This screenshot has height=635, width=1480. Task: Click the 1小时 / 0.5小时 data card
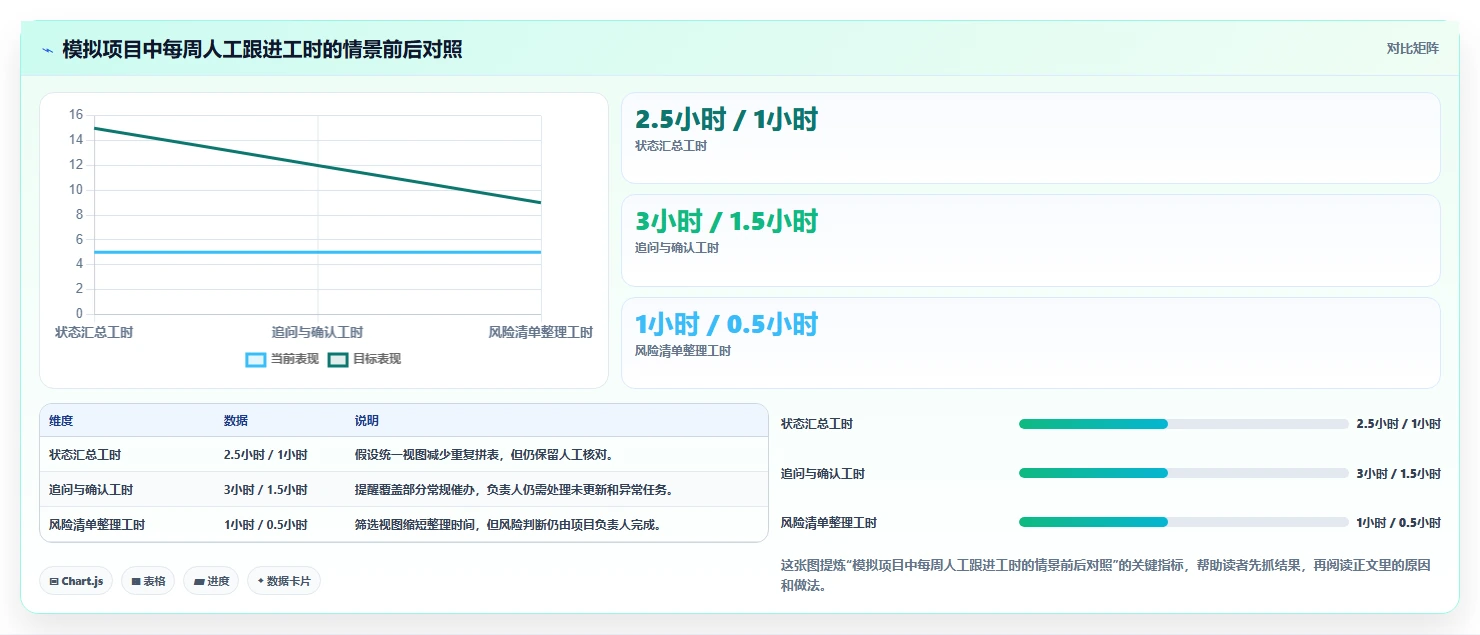click(1030, 343)
